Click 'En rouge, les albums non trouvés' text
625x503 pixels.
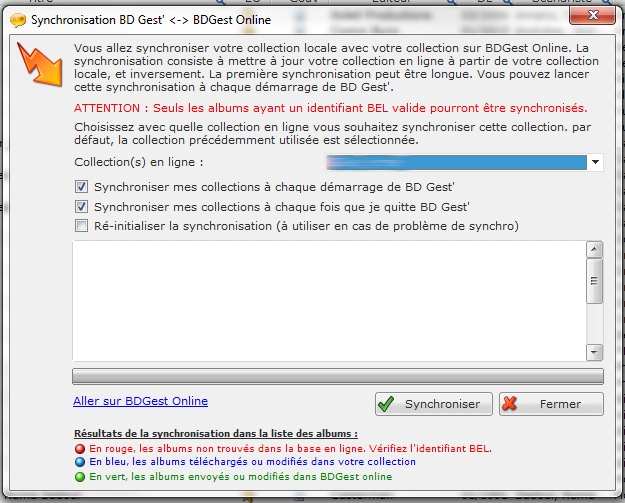[x=291, y=449]
